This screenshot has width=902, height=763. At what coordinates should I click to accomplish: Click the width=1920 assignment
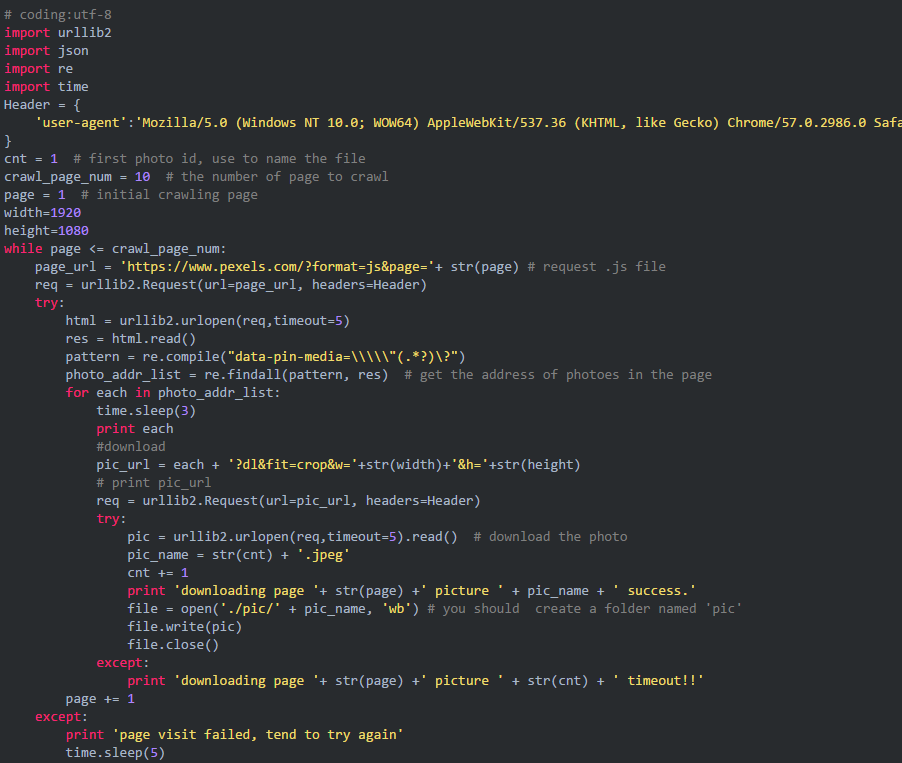pos(43,213)
